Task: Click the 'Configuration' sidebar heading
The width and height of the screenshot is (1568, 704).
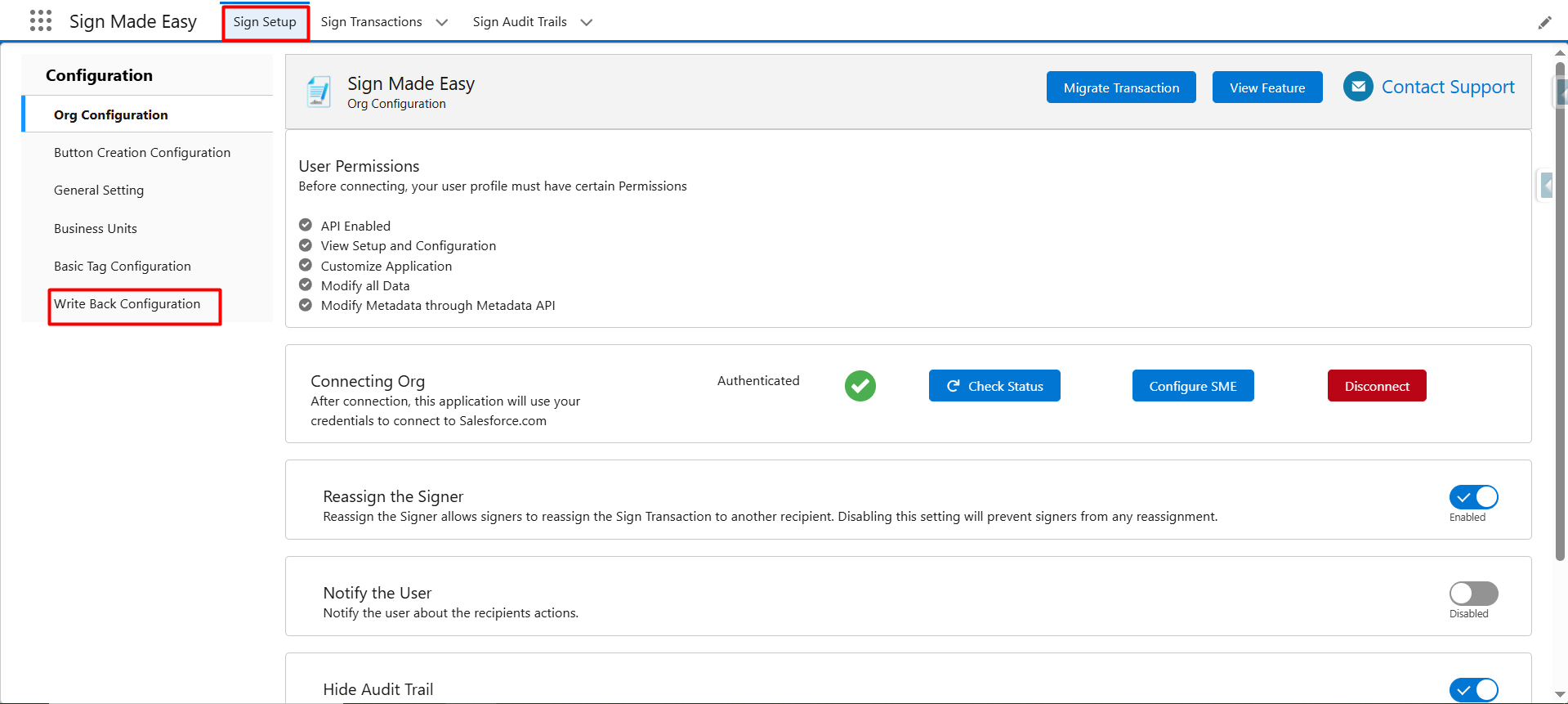Action: (99, 75)
